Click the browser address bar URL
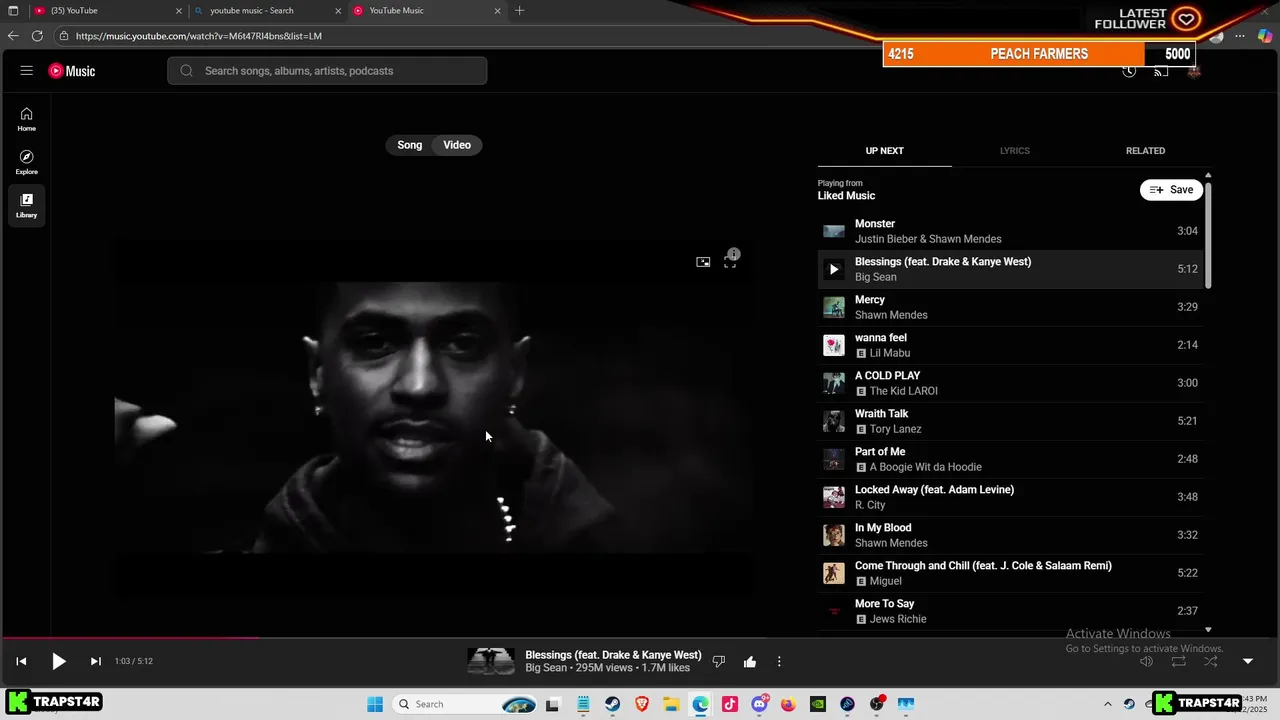The width and height of the screenshot is (1280, 720). [x=199, y=36]
